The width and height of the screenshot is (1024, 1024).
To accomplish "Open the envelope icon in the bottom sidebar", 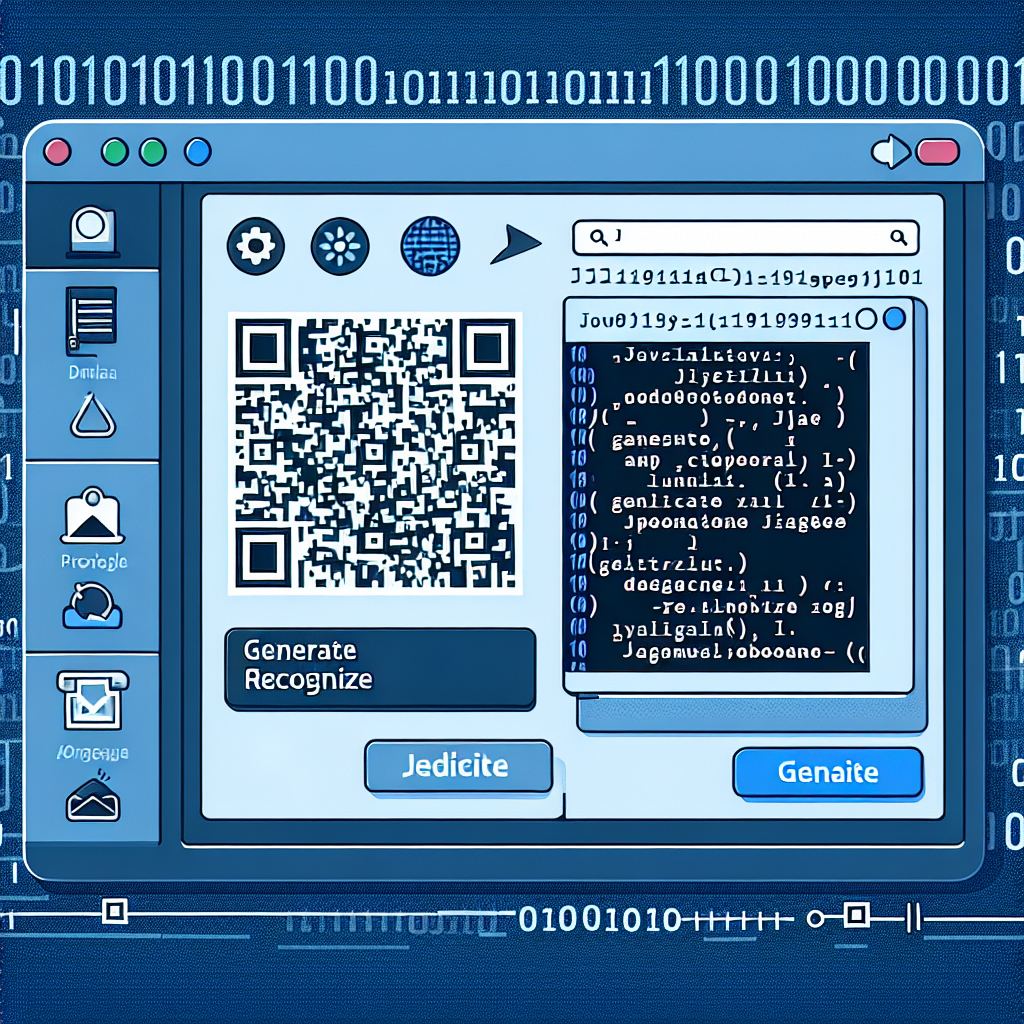I will [93, 796].
